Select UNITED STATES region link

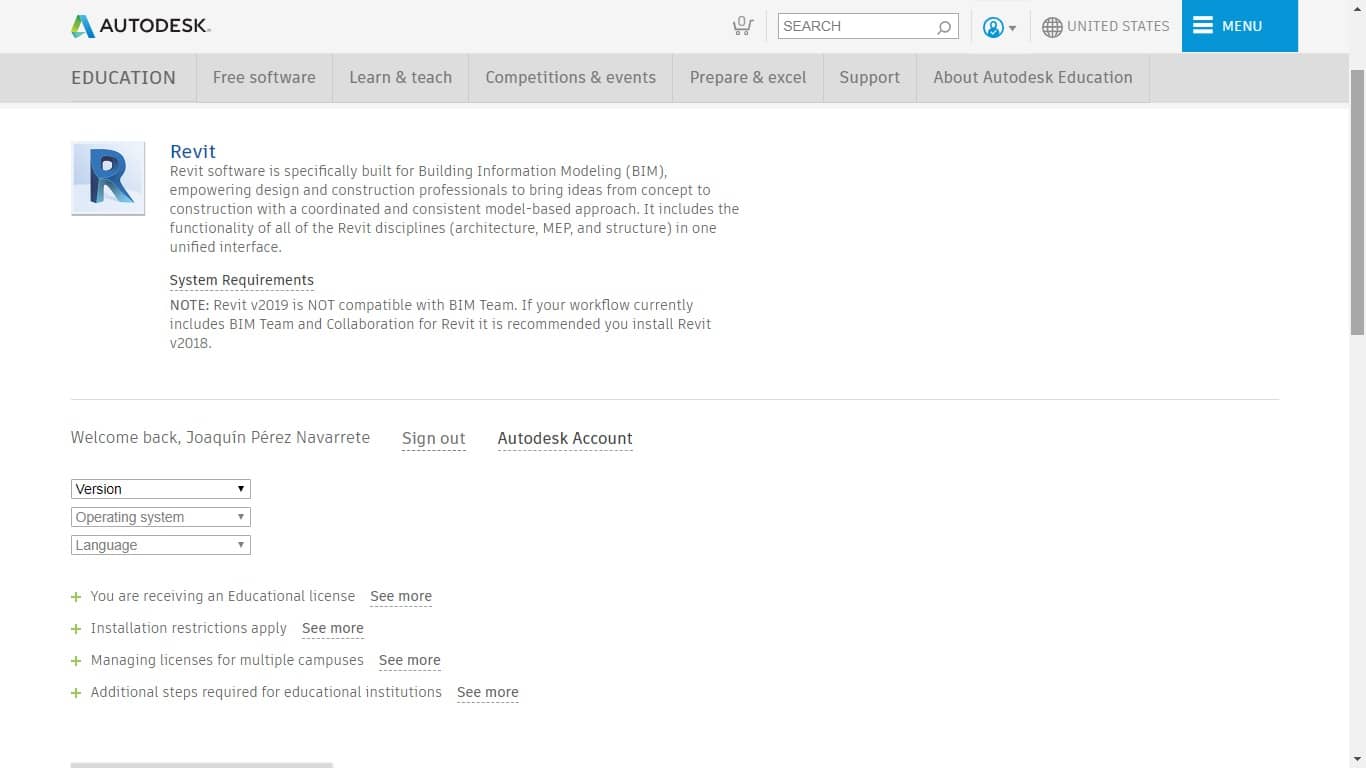pos(1118,26)
